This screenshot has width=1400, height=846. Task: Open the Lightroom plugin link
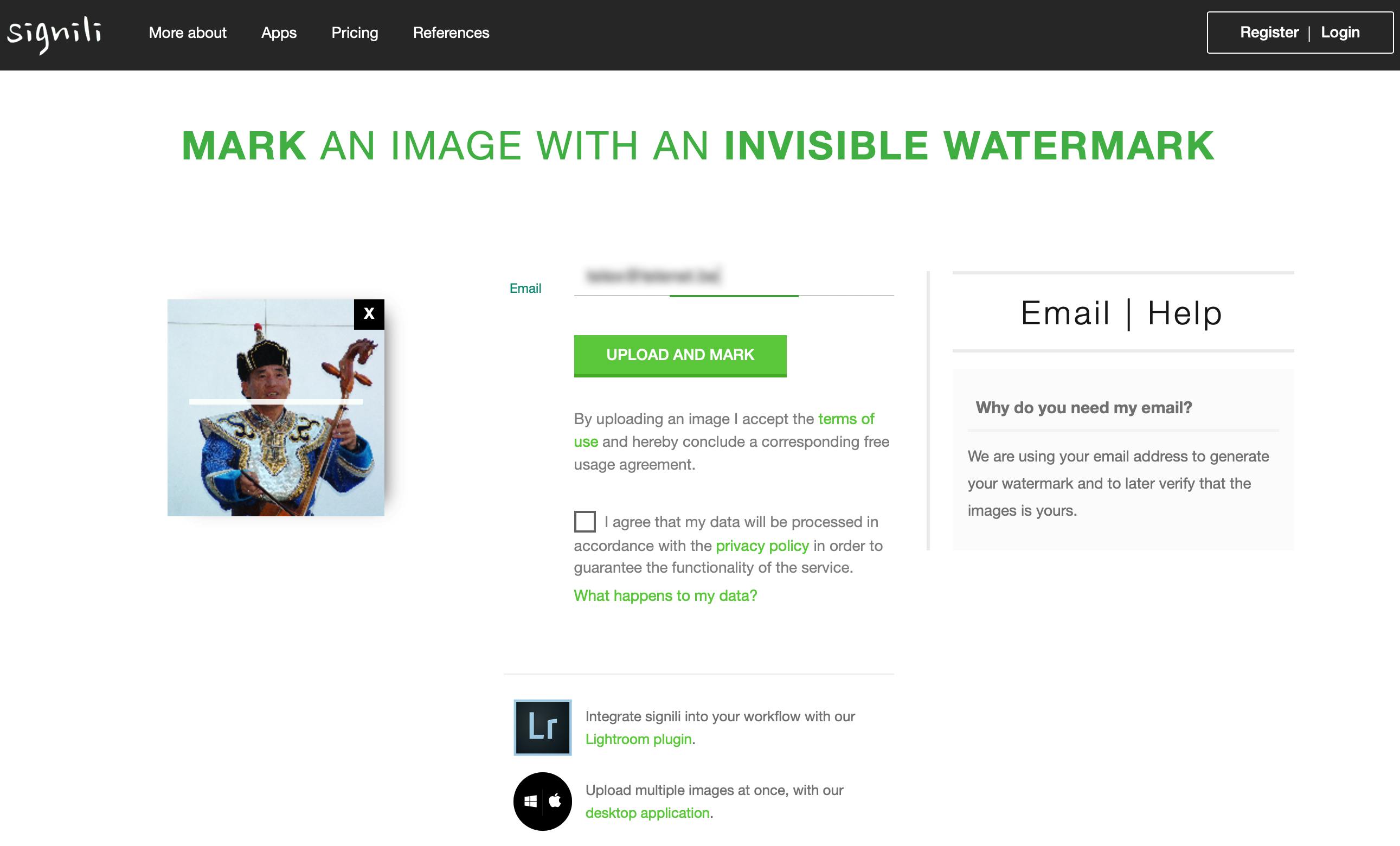pos(638,739)
